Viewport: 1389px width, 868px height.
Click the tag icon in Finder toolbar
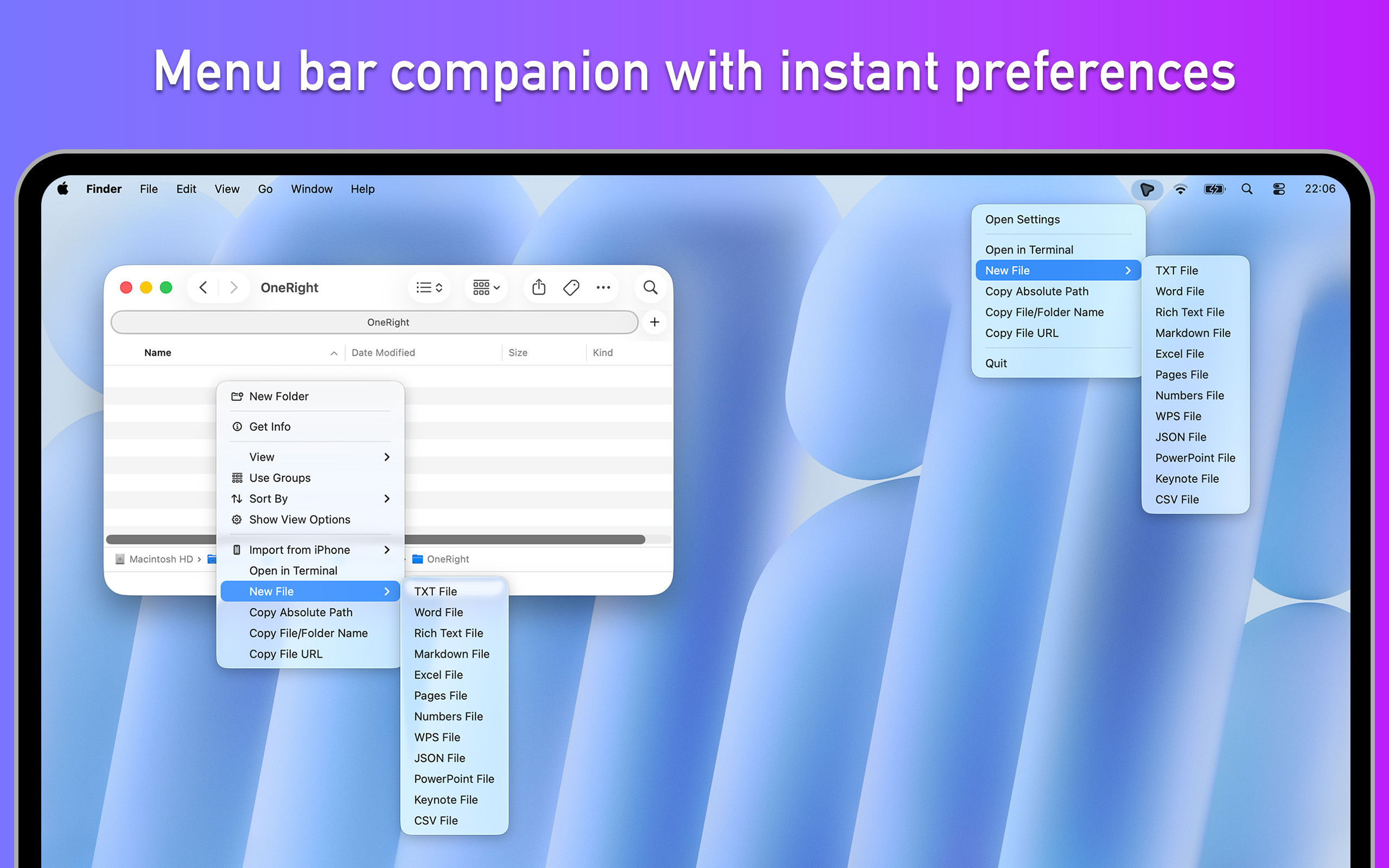571,287
